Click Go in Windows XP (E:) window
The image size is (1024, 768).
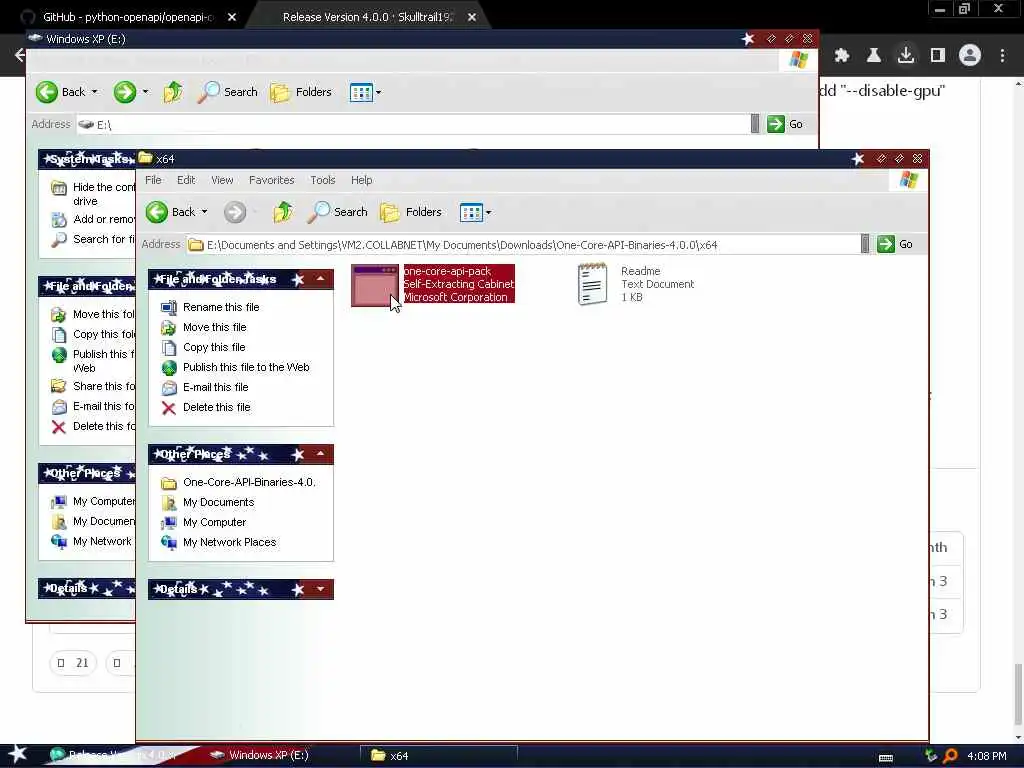(785, 124)
